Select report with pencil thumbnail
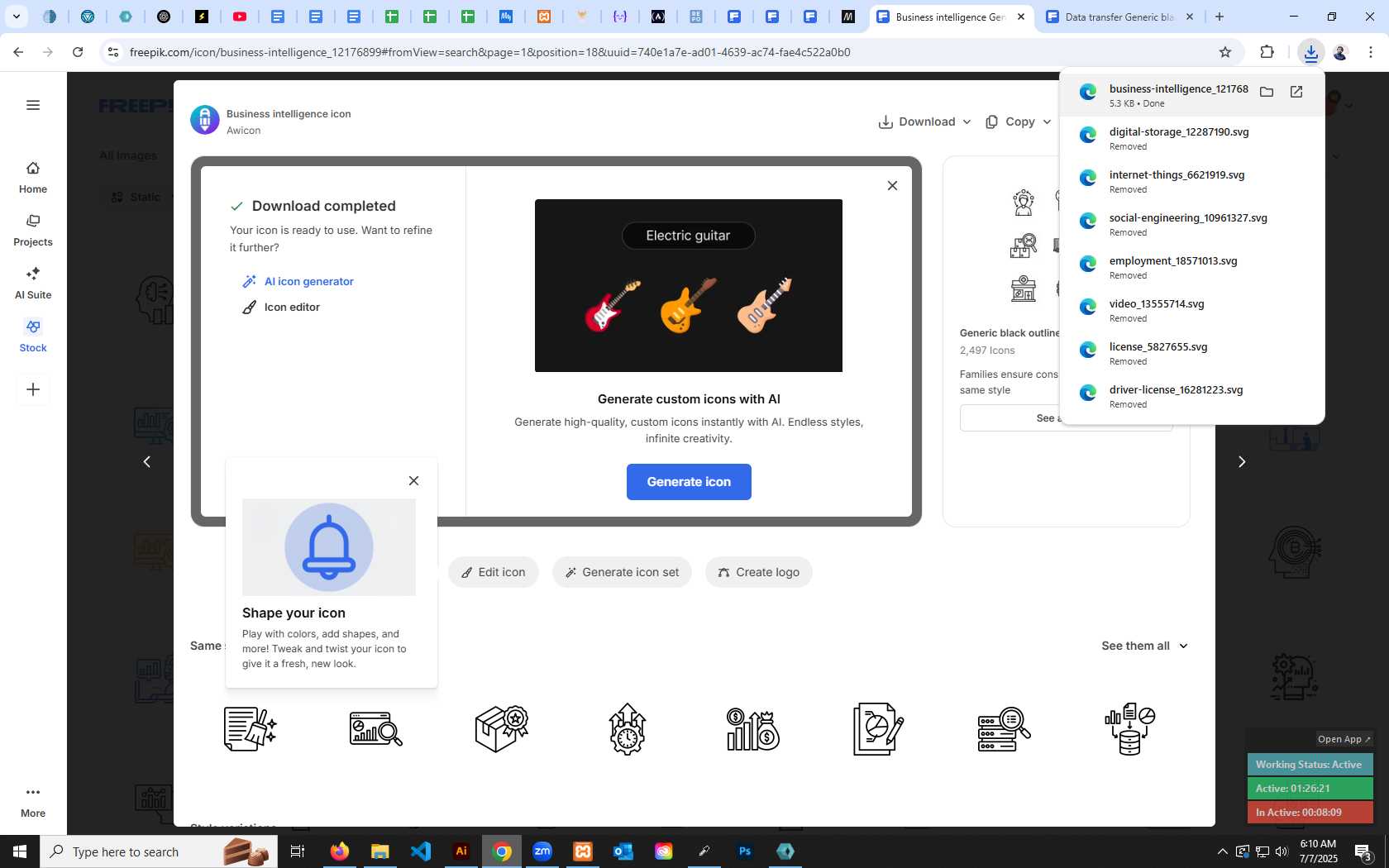 pos(879,729)
